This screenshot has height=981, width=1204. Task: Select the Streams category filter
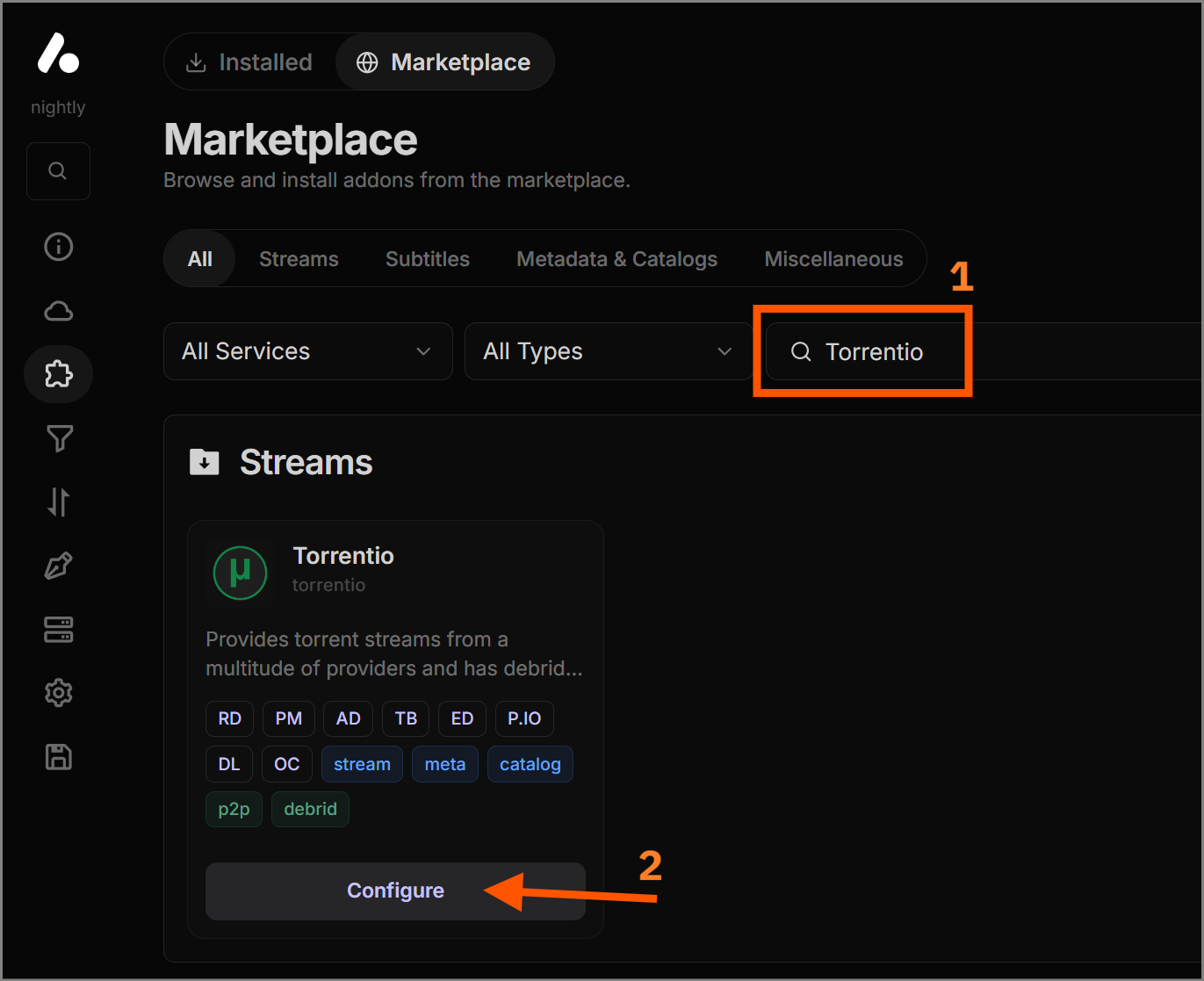point(299,259)
